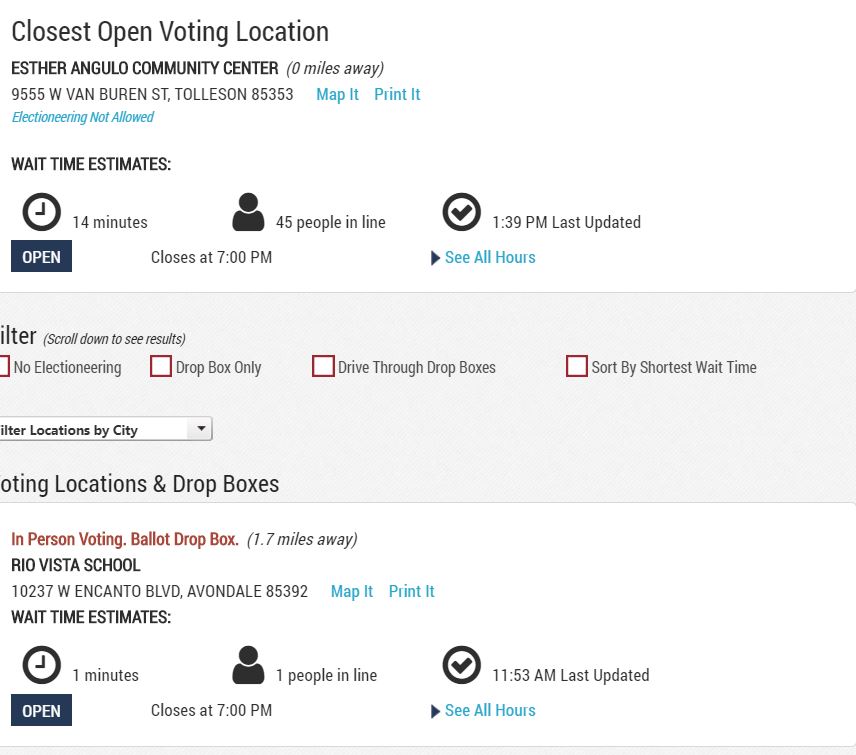Click Print It for Rio Vista School
Screen dimensions: 856x755
pyautogui.click(x=412, y=591)
